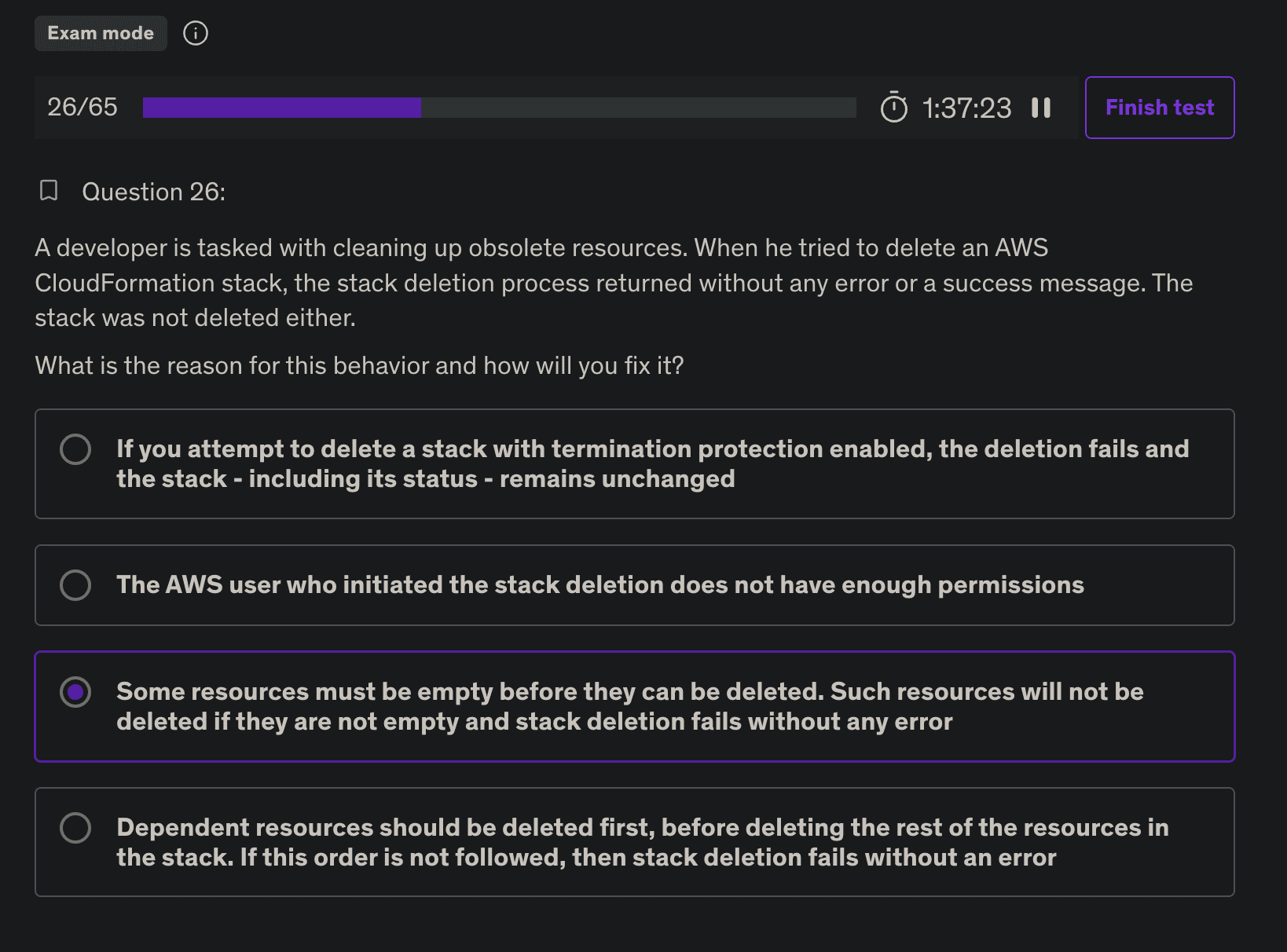The width and height of the screenshot is (1287, 952).
Task: Click the unfilled gray portion of progress bar
Action: pyautogui.click(x=638, y=108)
